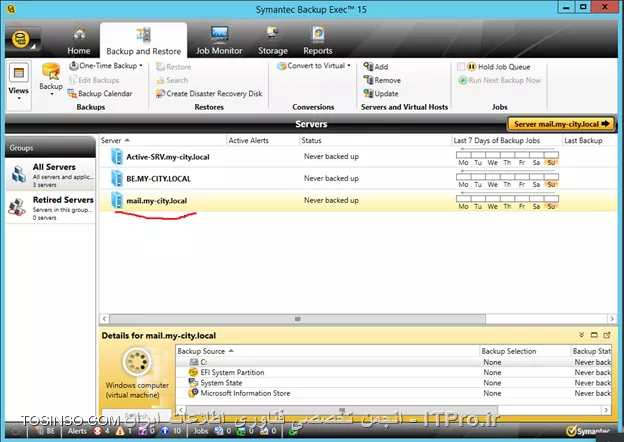Click the mail.my-city.local server icon
Viewport: 624px width, 442px height.
coord(117,200)
